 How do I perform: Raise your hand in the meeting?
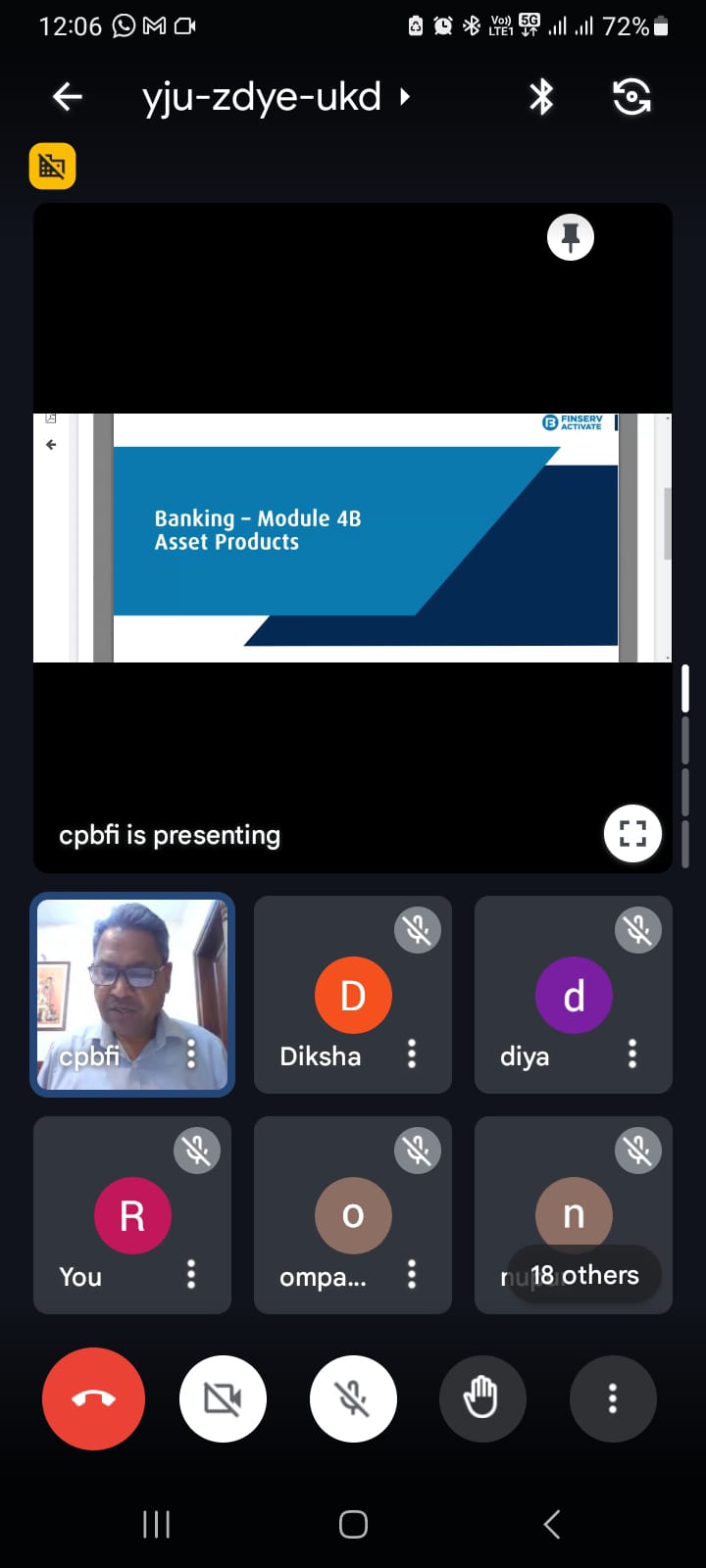[481, 1398]
